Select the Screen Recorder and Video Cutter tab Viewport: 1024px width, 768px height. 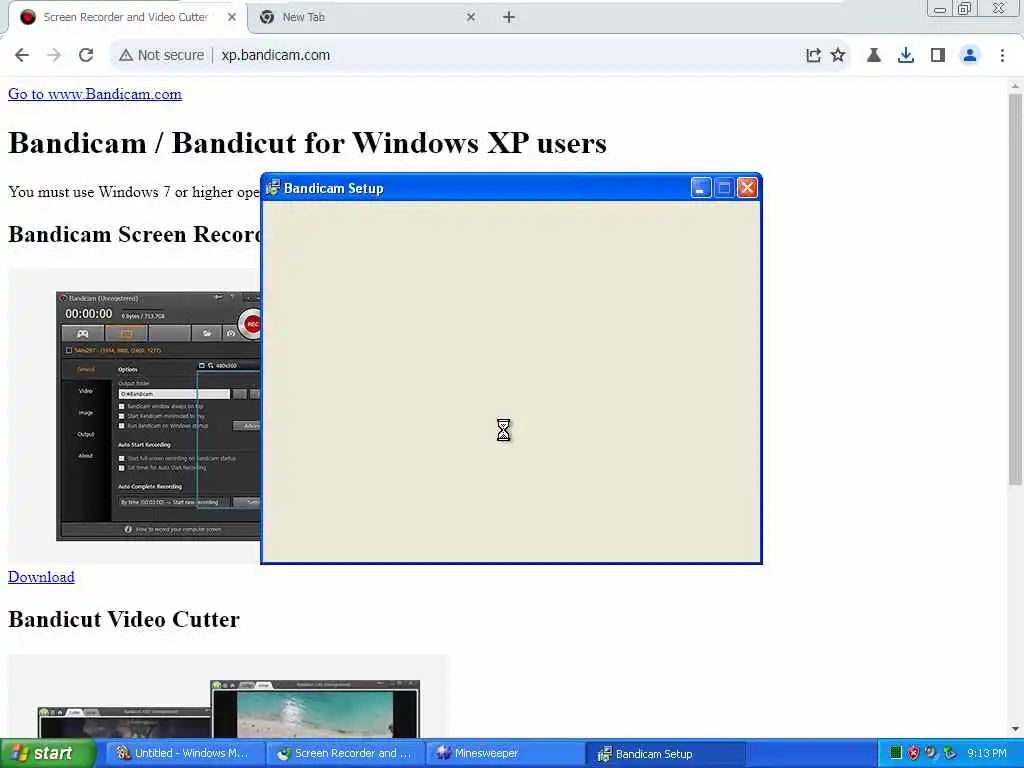pyautogui.click(x=125, y=18)
